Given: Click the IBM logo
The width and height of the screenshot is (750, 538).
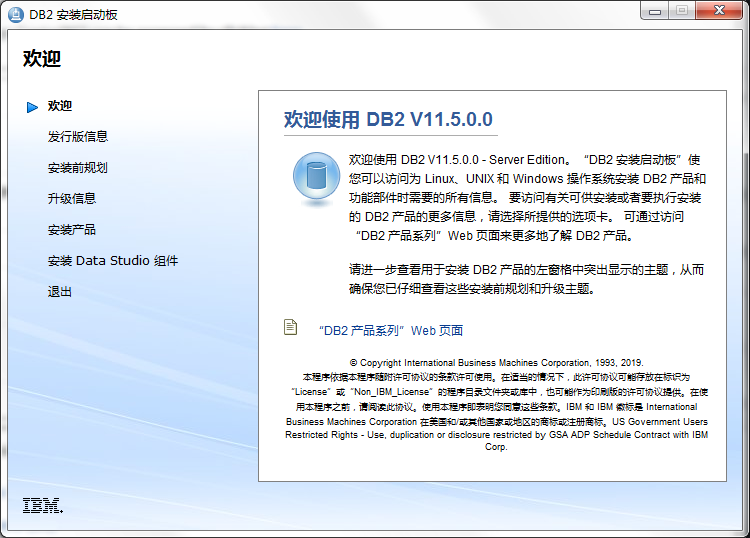Looking at the screenshot, I should pyautogui.click(x=43, y=505).
